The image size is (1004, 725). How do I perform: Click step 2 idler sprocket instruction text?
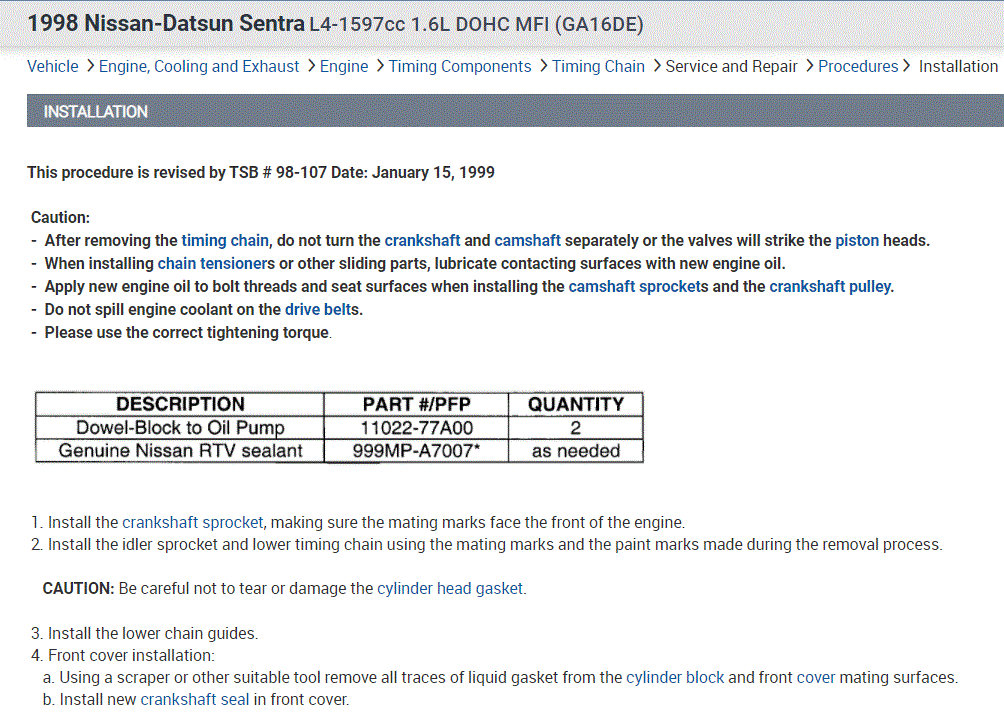click(x=487, y=545)
